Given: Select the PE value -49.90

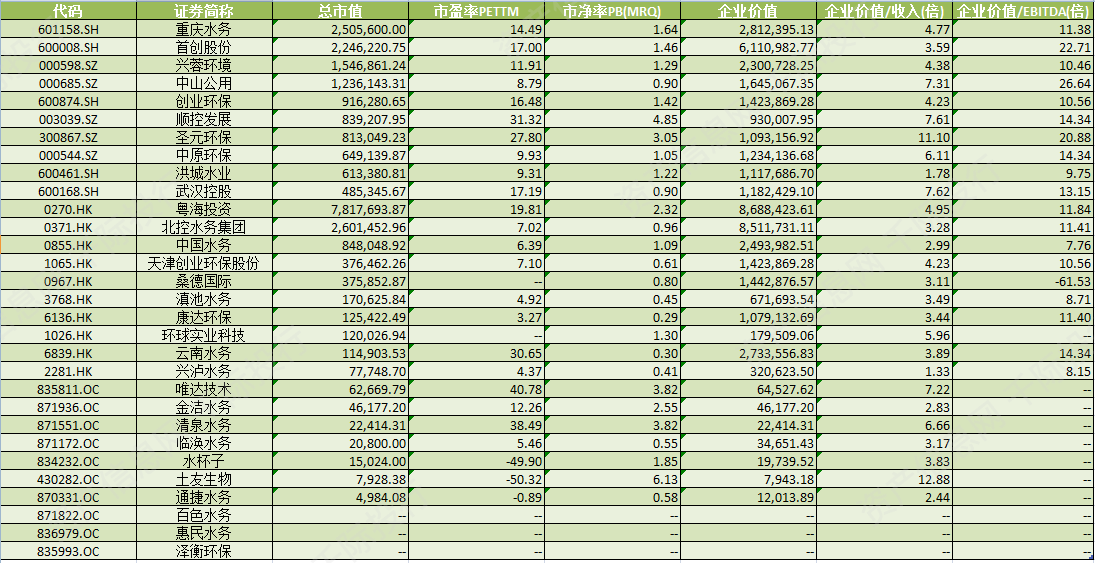Looking at the screenshot, I should click(x=476, y=461).
